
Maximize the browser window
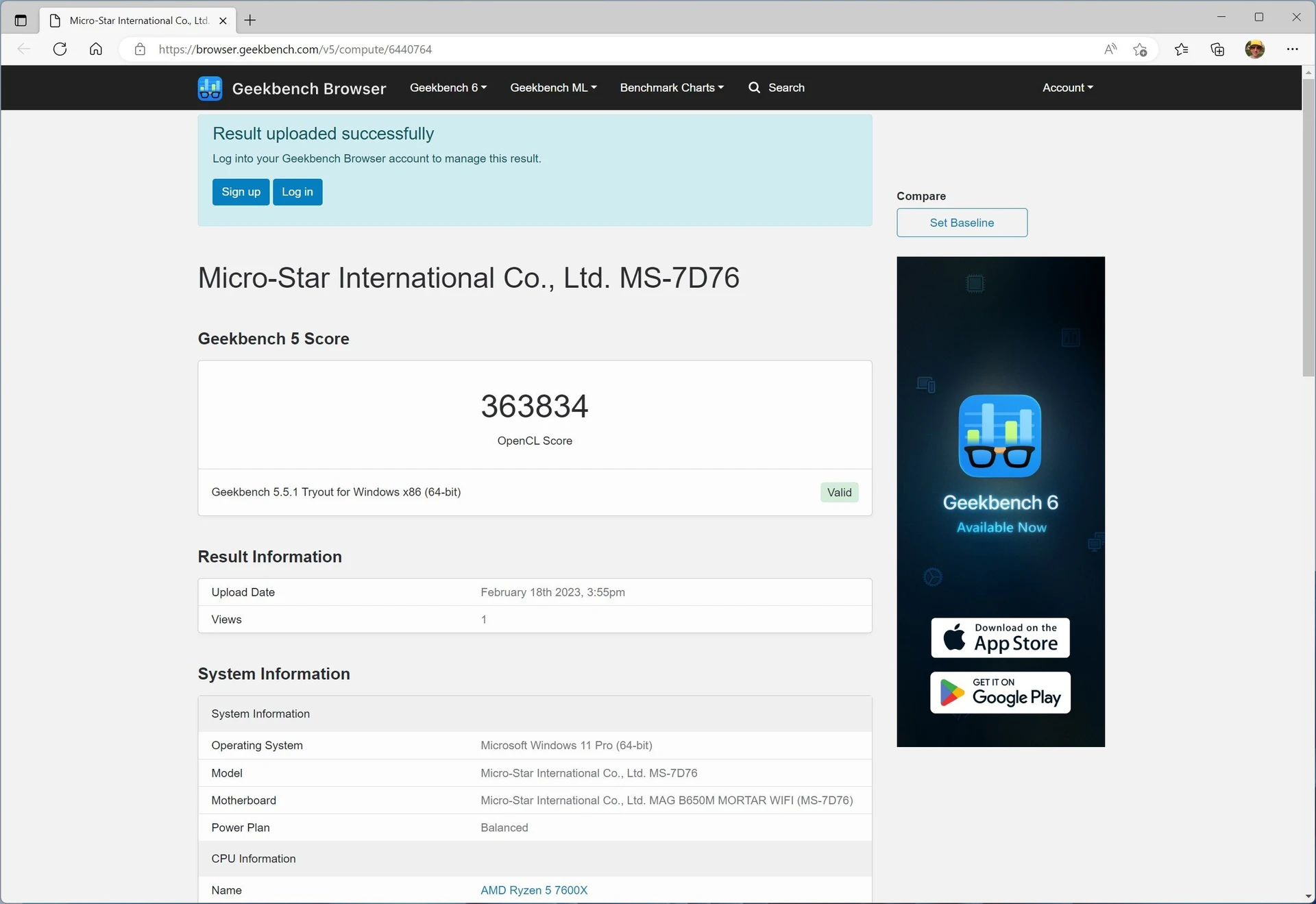tap(1259, 17)
